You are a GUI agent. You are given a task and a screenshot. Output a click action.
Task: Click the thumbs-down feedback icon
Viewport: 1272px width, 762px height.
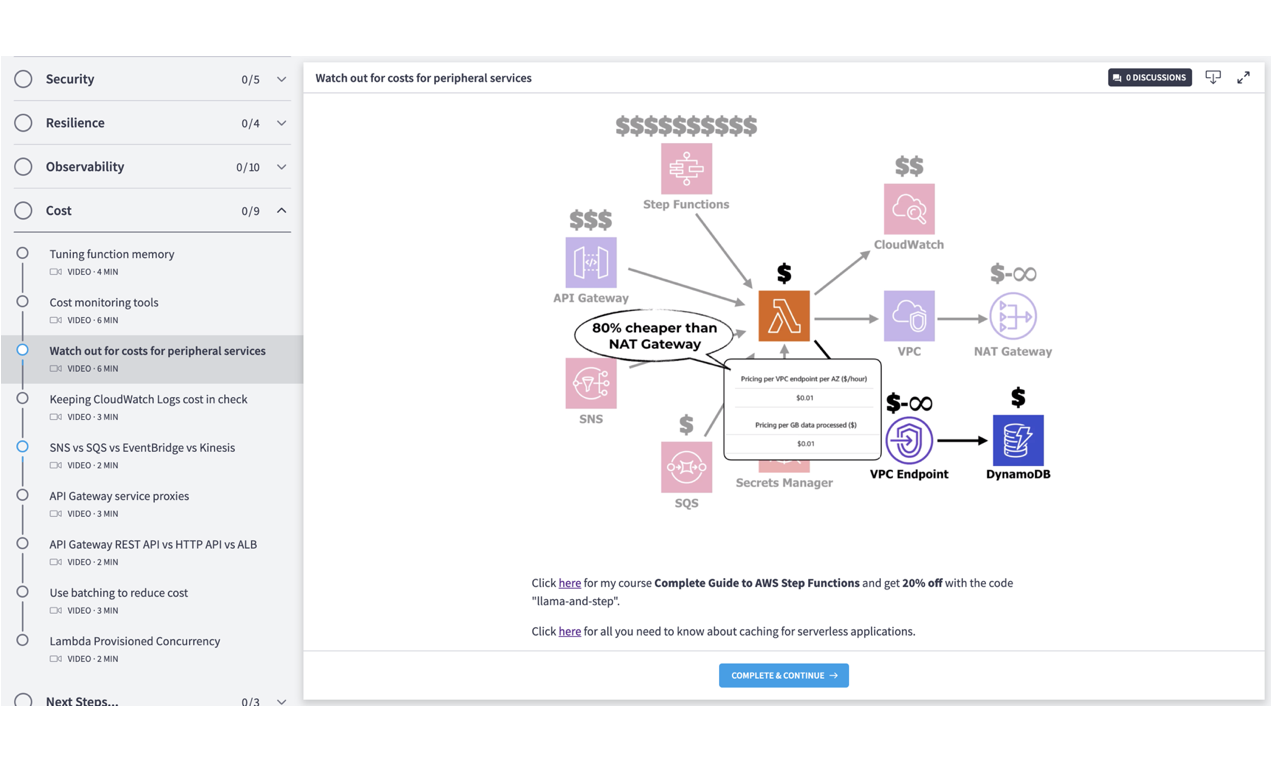coord(1213,77)
